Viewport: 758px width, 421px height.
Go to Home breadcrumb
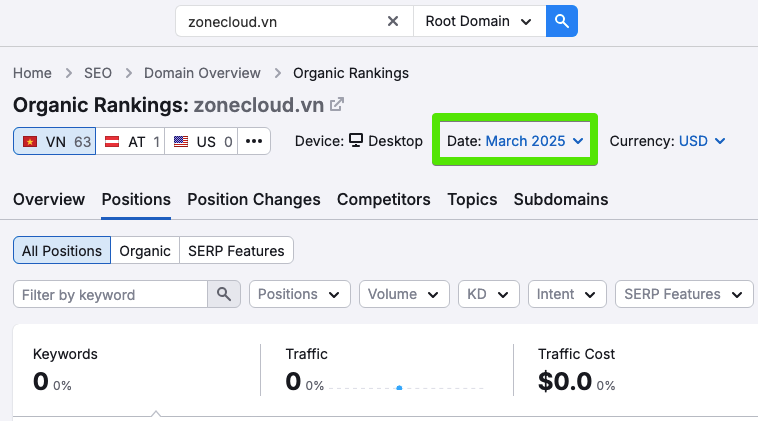(32, 73)
